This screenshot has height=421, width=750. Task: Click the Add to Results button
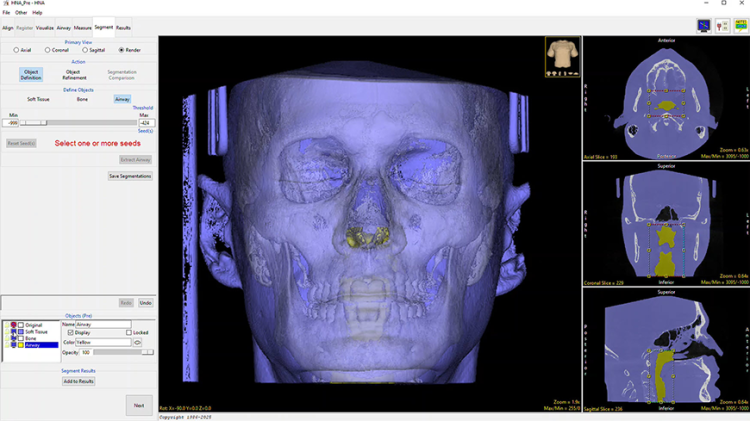(78, 381)
